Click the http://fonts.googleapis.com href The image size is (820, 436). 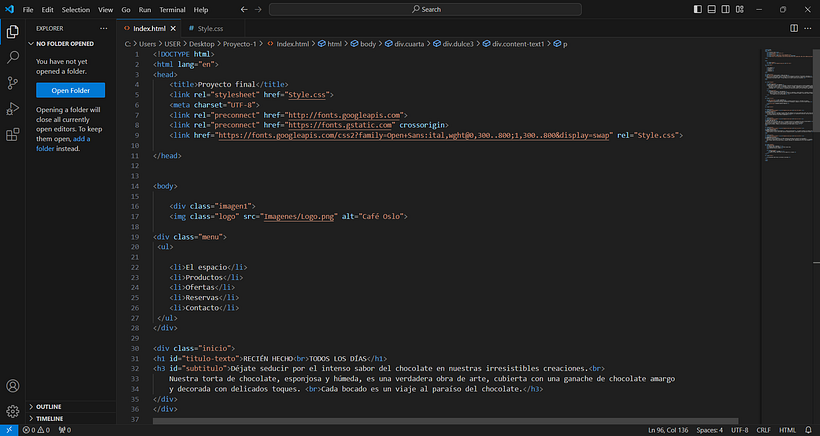pyautogui.click(x=344, y=115)
